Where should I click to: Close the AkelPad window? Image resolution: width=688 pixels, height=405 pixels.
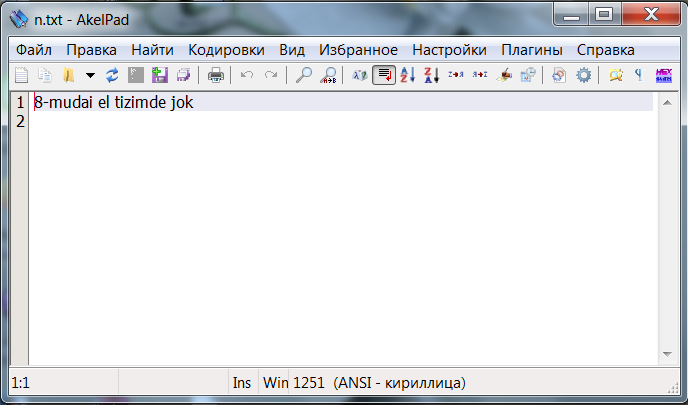tap(651, 15)
